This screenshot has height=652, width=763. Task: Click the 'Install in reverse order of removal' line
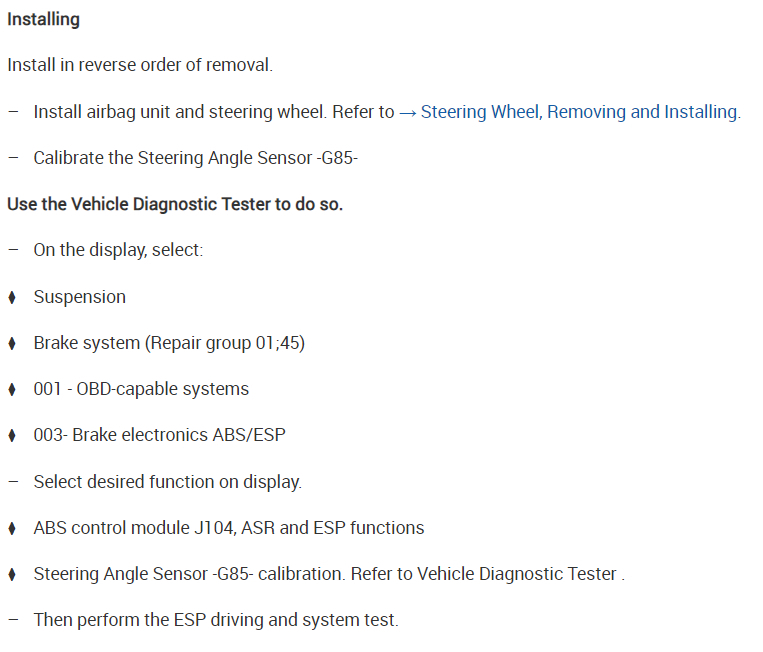(x=140, y=66)
